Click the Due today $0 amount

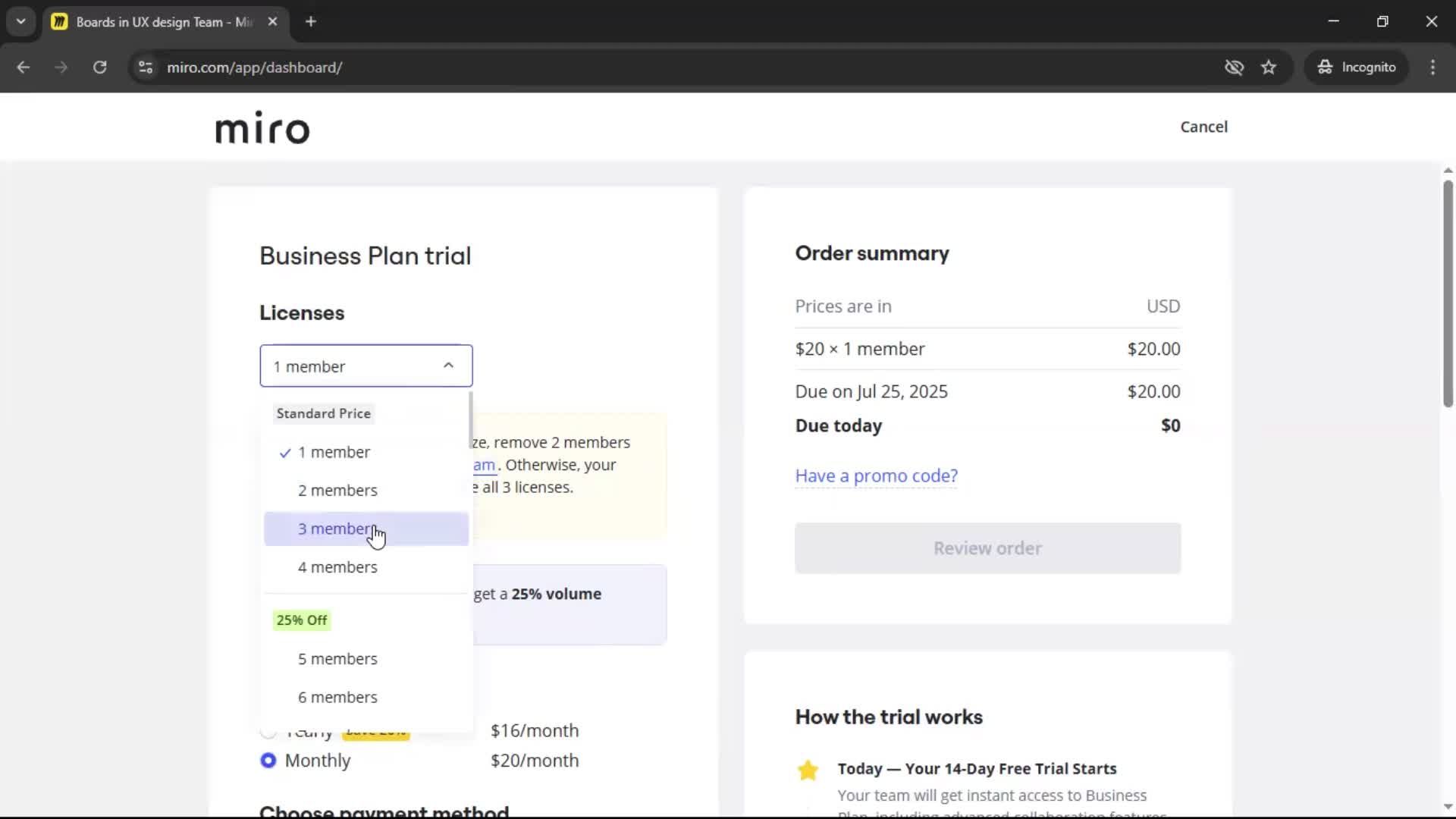point(1170,425)
